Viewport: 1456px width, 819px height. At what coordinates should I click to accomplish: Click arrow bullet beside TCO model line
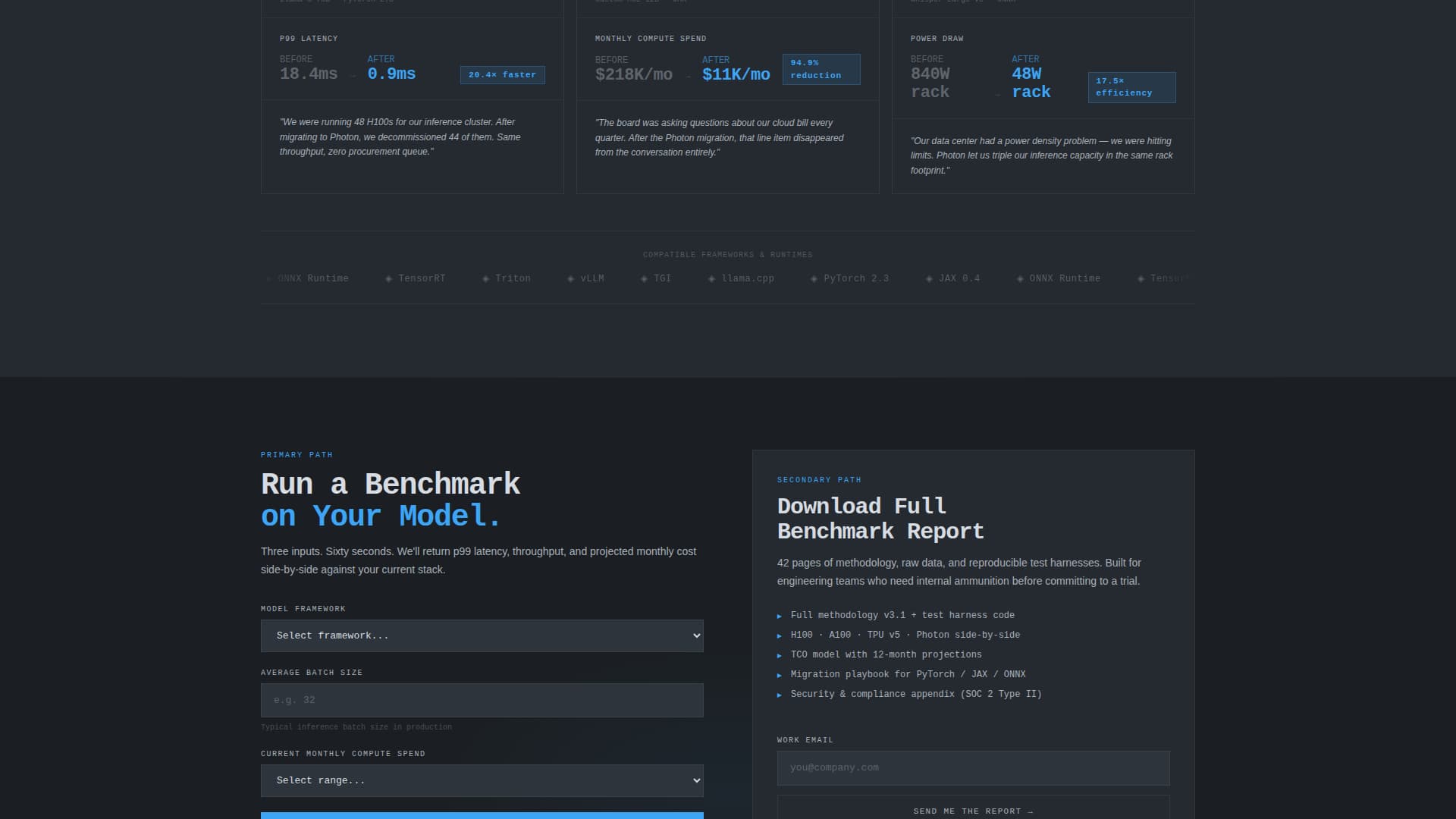(780, 655)
